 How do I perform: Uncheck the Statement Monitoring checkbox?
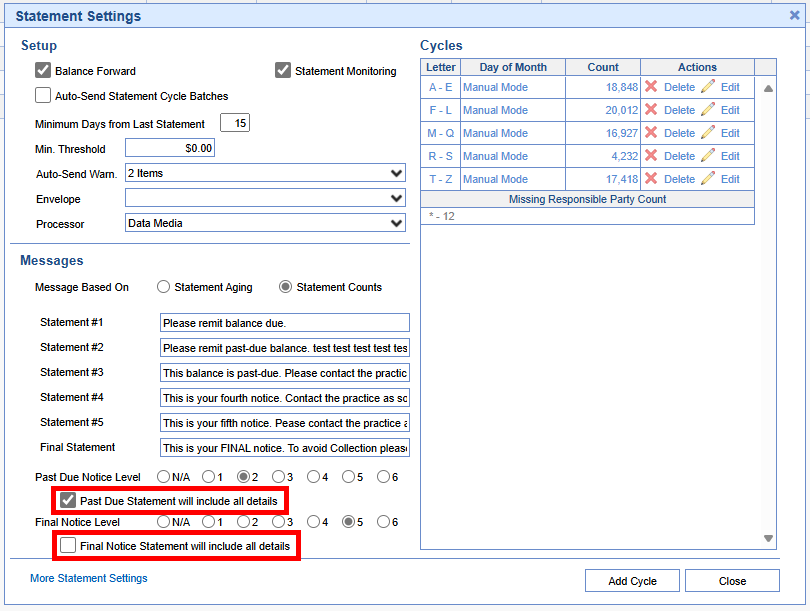tap(283, 70)
